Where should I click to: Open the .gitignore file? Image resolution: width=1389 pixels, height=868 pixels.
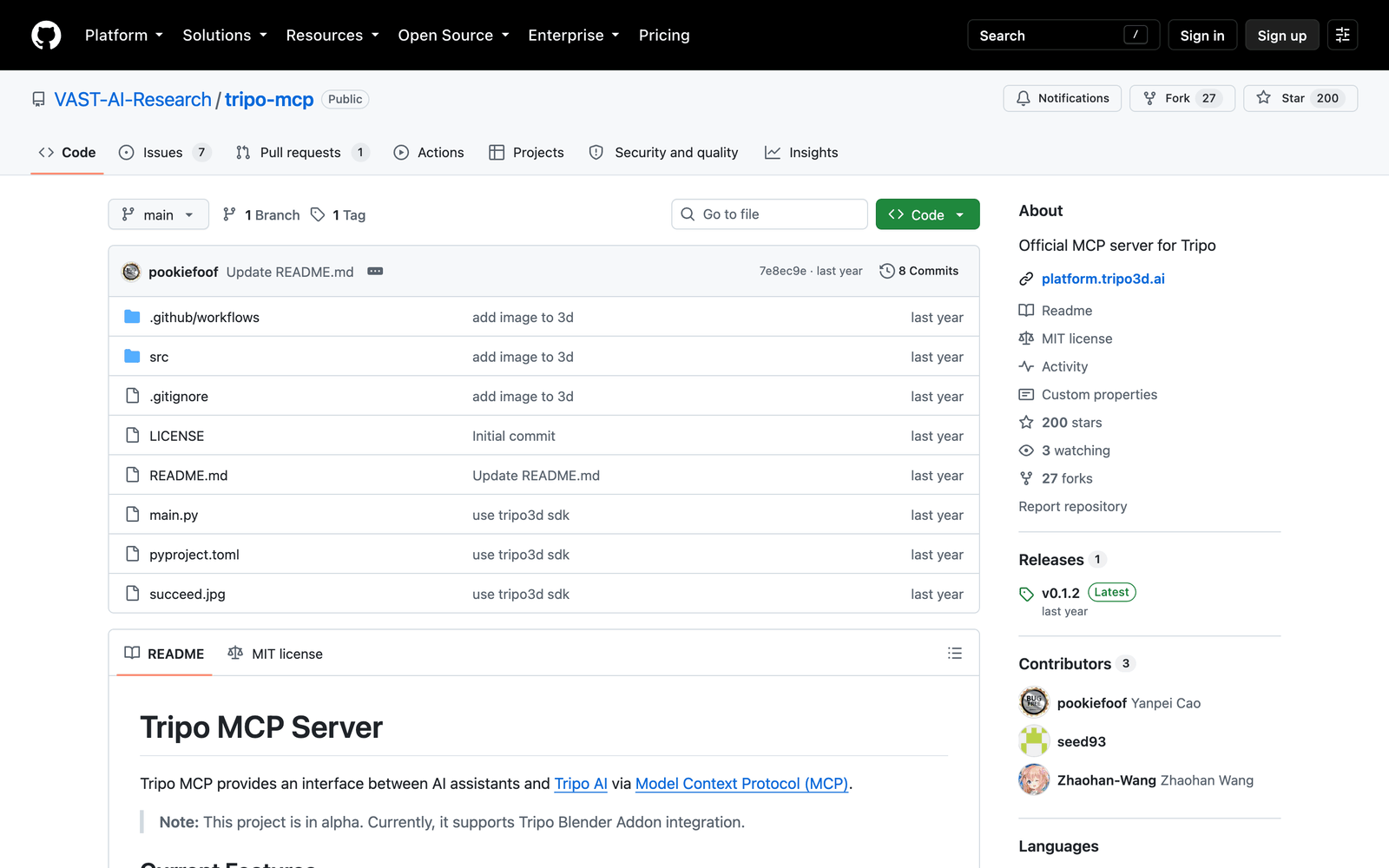tap(179, 397)
